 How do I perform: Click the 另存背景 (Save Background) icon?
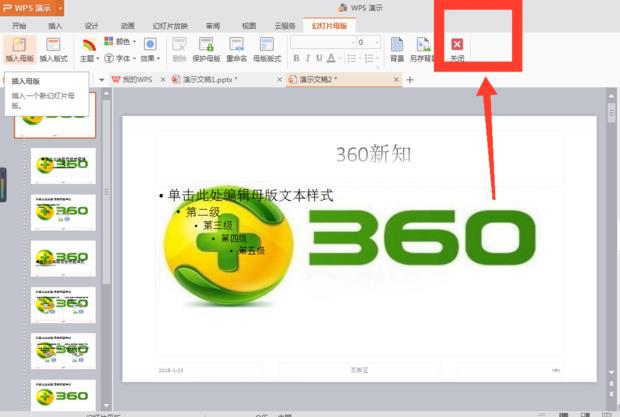click(423, 44)
